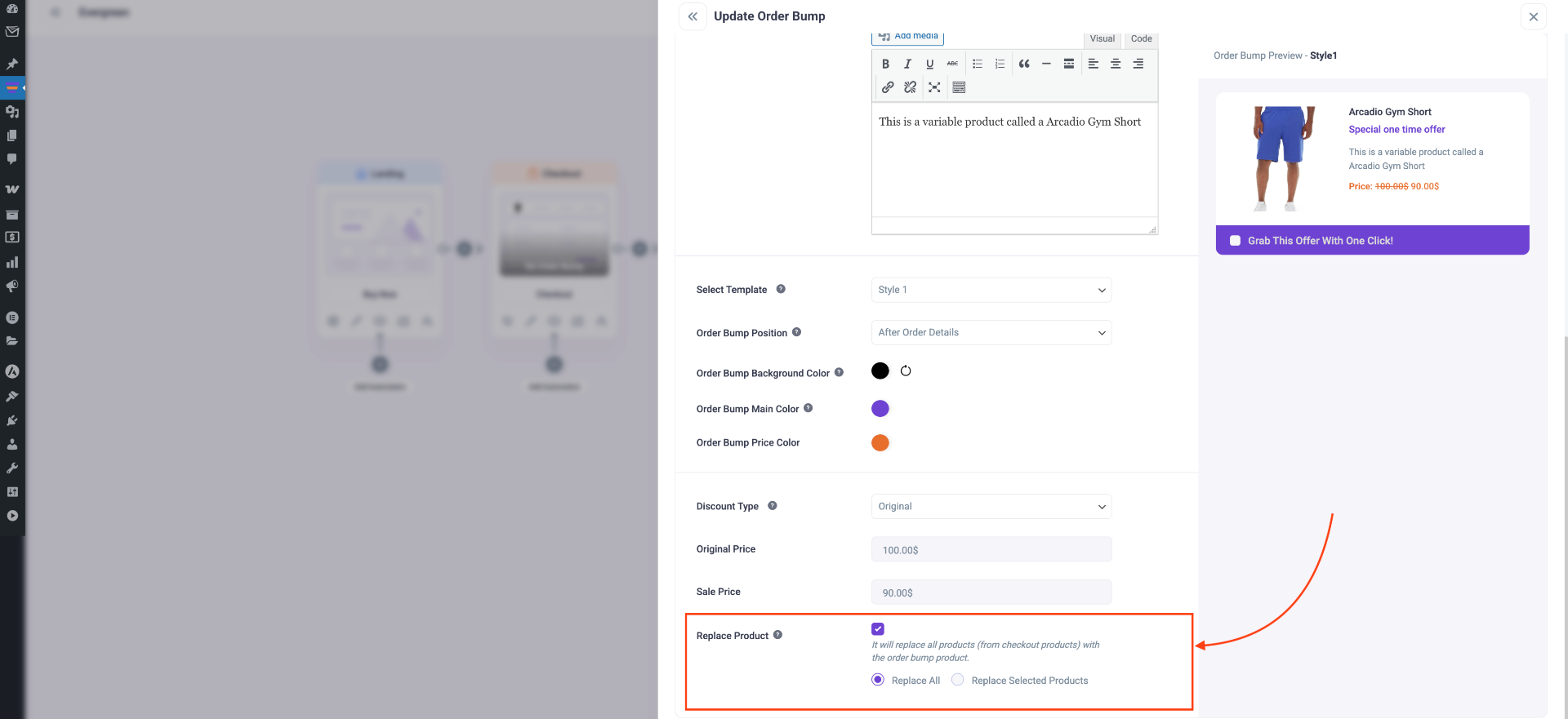Click the Arcadio Gym Short product image
Screen dimensions: 1568x719
1284,158
